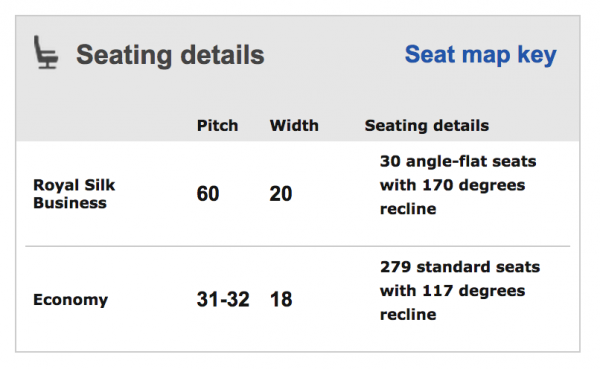Viewport: 600px width, 369px height.
Task: Click the Economy width value 18
Action: (x=281, y=299)
